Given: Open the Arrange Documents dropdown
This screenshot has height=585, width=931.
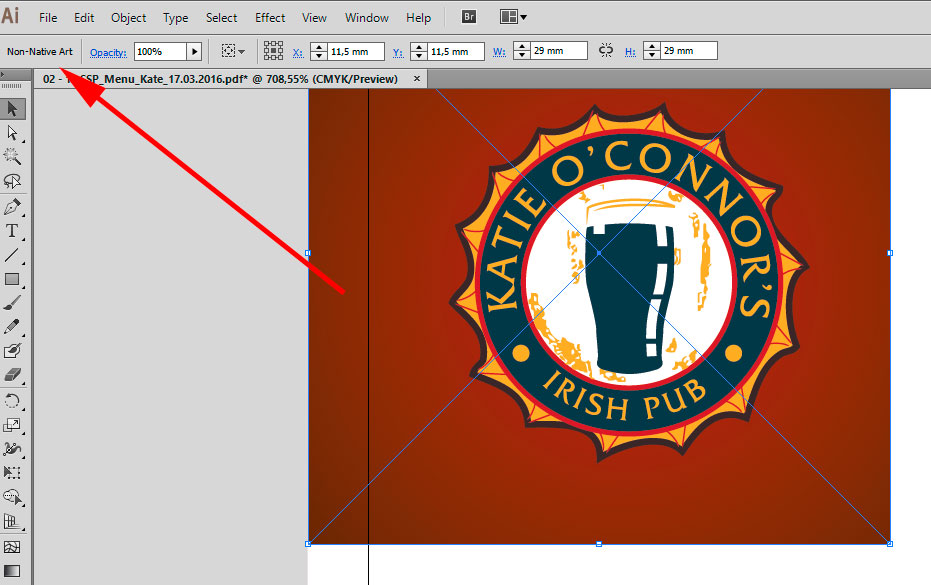Looking at the screenshot, I should click(514, 17).
